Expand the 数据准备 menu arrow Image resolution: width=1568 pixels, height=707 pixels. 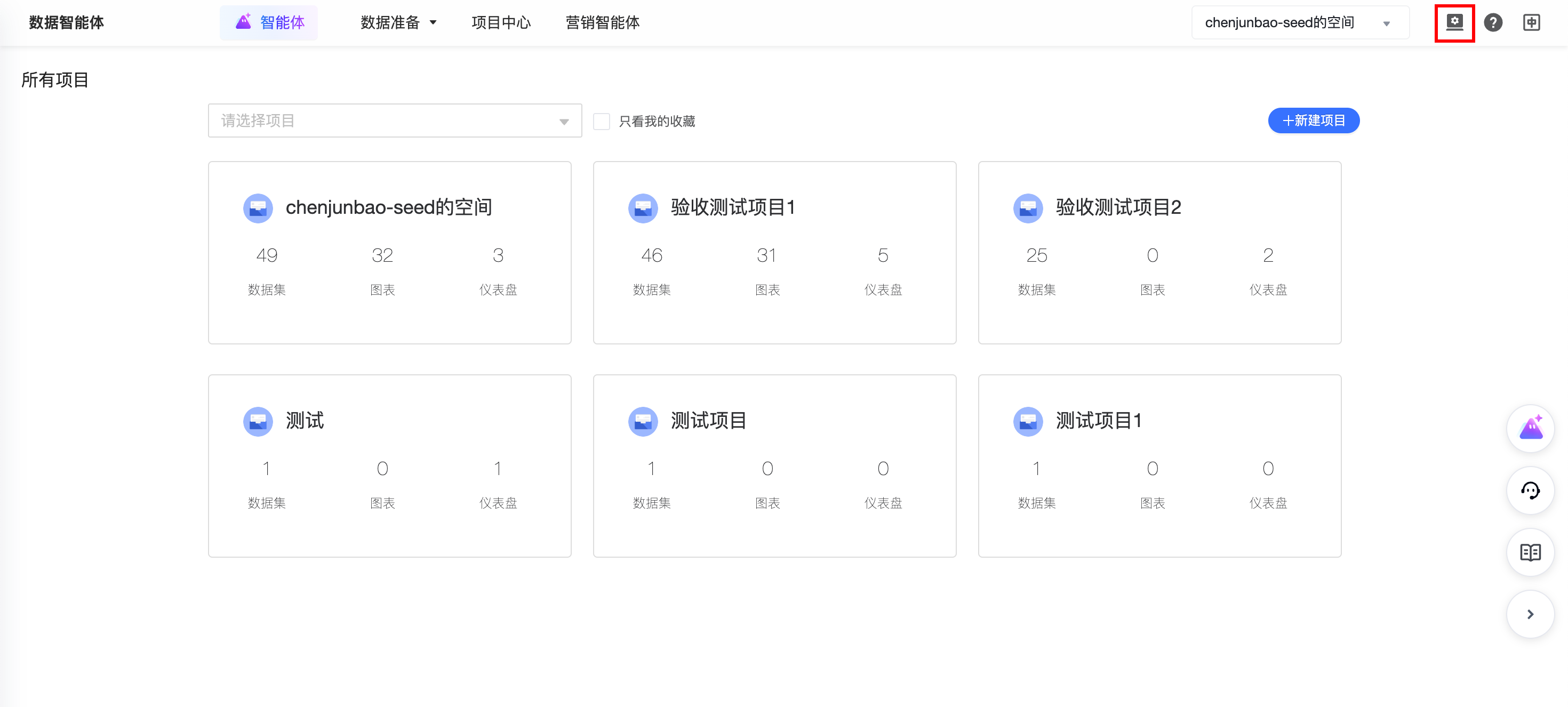(x=434, y=22)
